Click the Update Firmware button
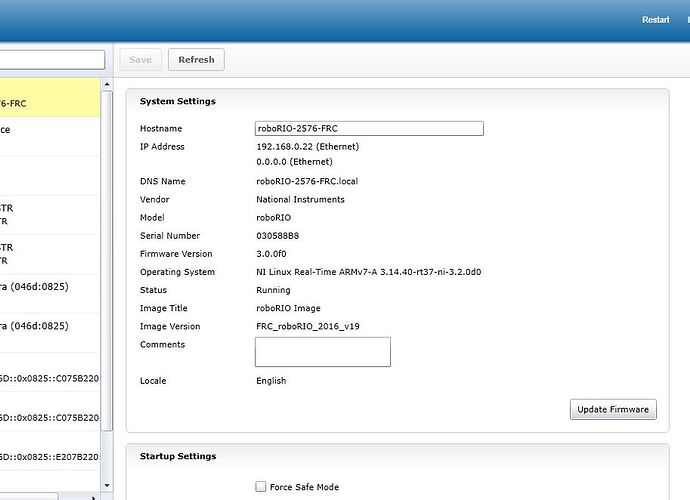This screenshot has width=690, height=500. coord(613,409)
